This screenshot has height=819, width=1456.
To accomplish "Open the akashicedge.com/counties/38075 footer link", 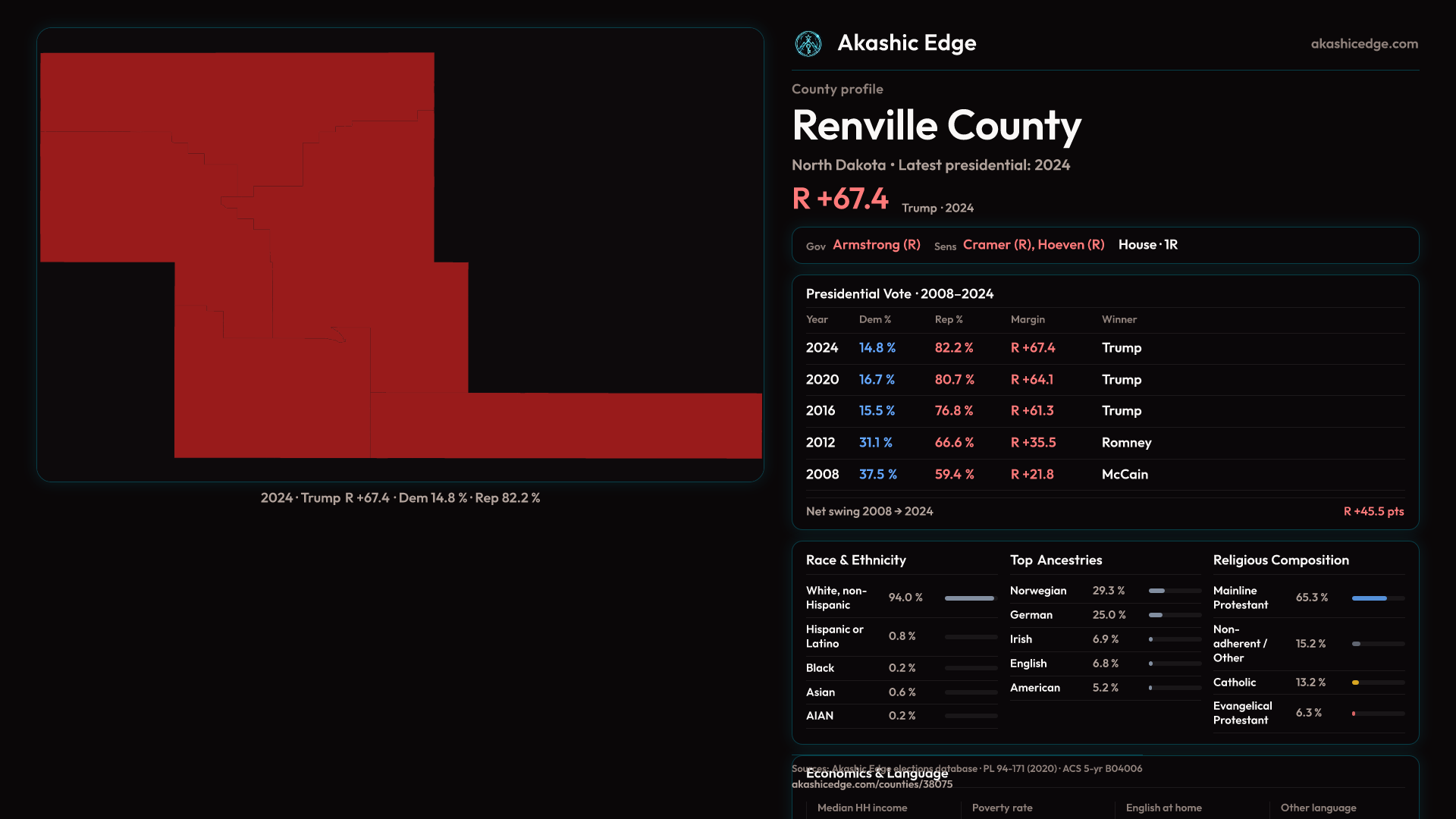I will pyautogui.click(x=871, y=785).
